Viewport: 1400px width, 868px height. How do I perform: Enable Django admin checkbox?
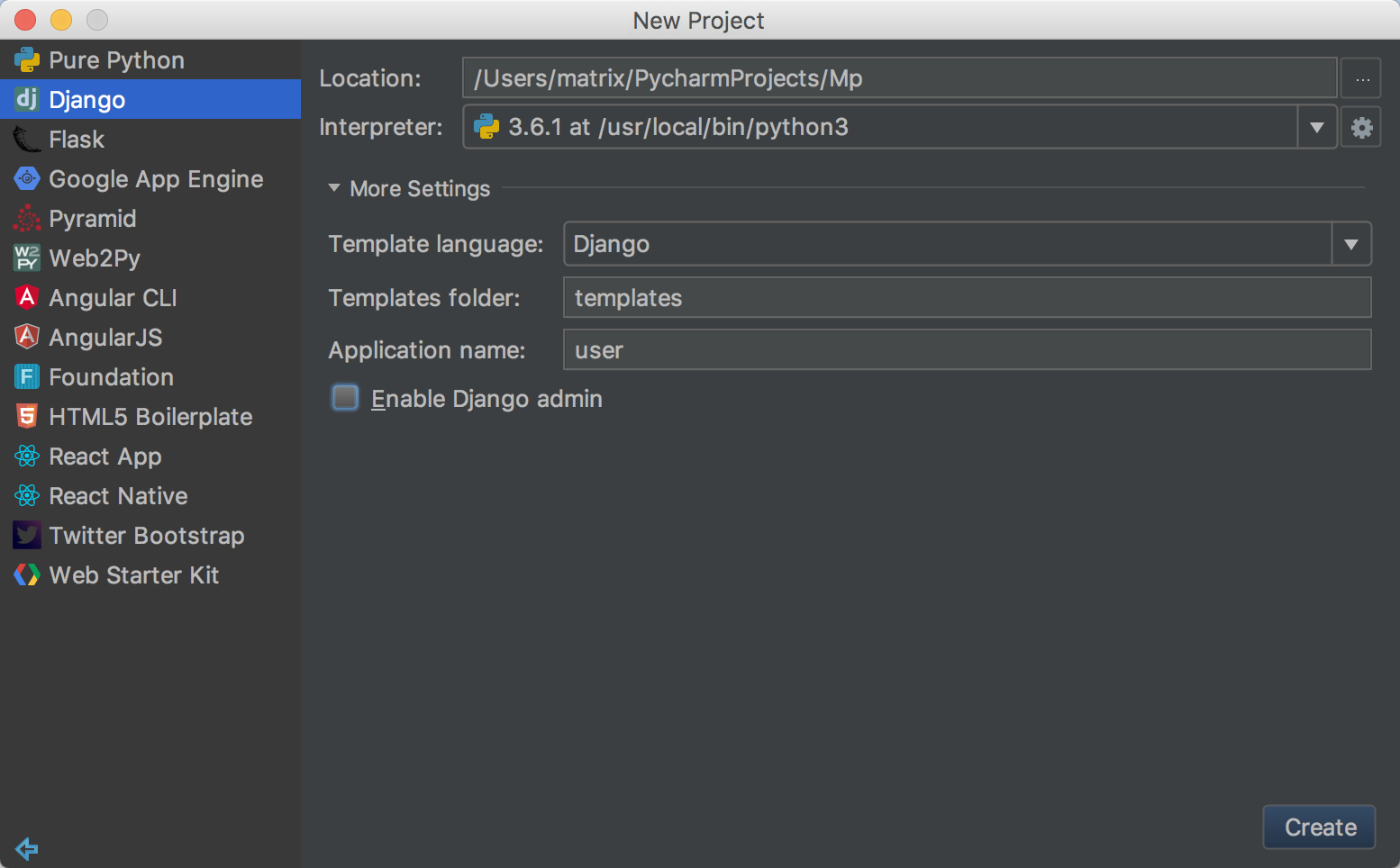click(345, 398)
